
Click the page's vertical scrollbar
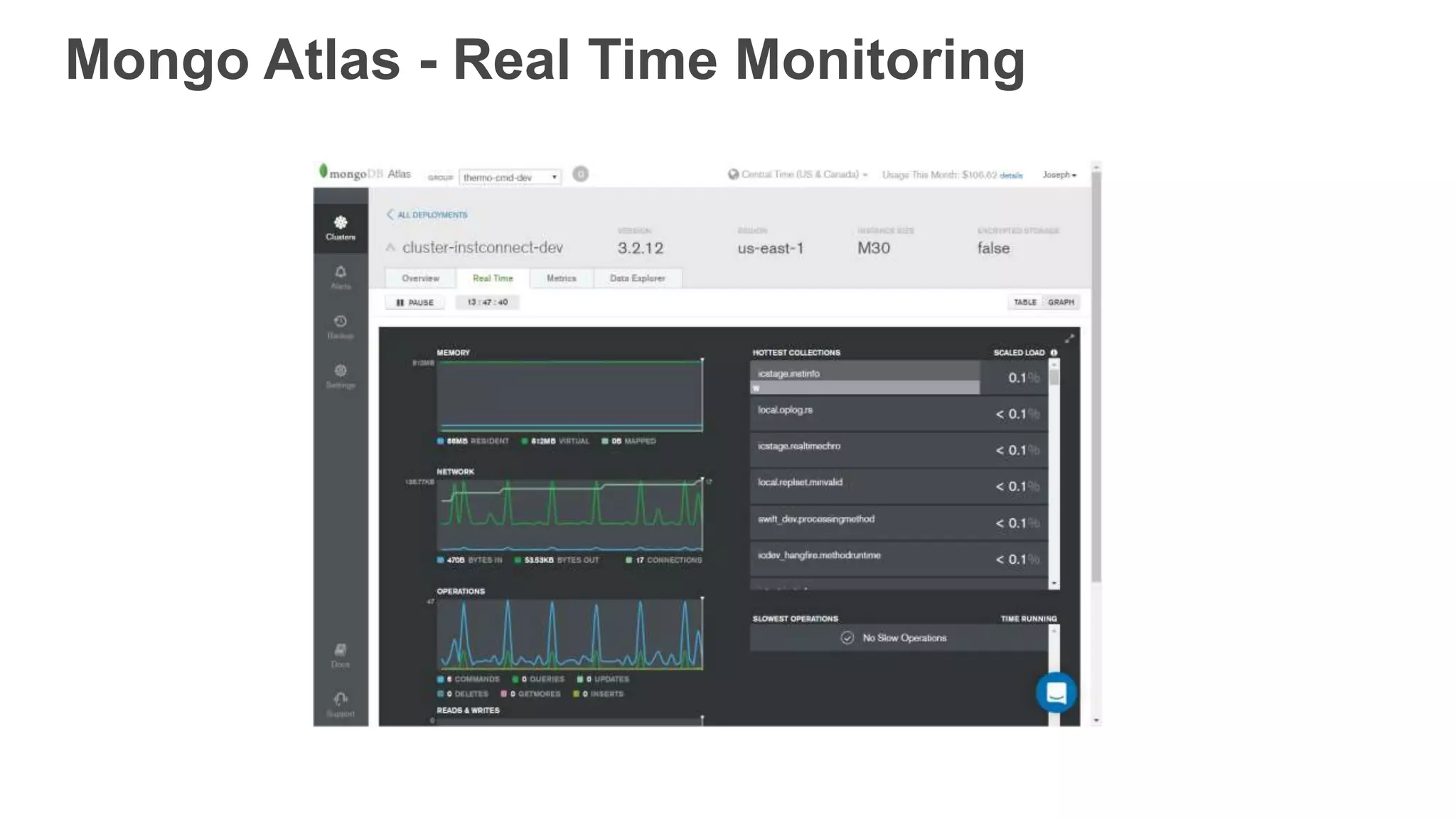coord(1096,377)
